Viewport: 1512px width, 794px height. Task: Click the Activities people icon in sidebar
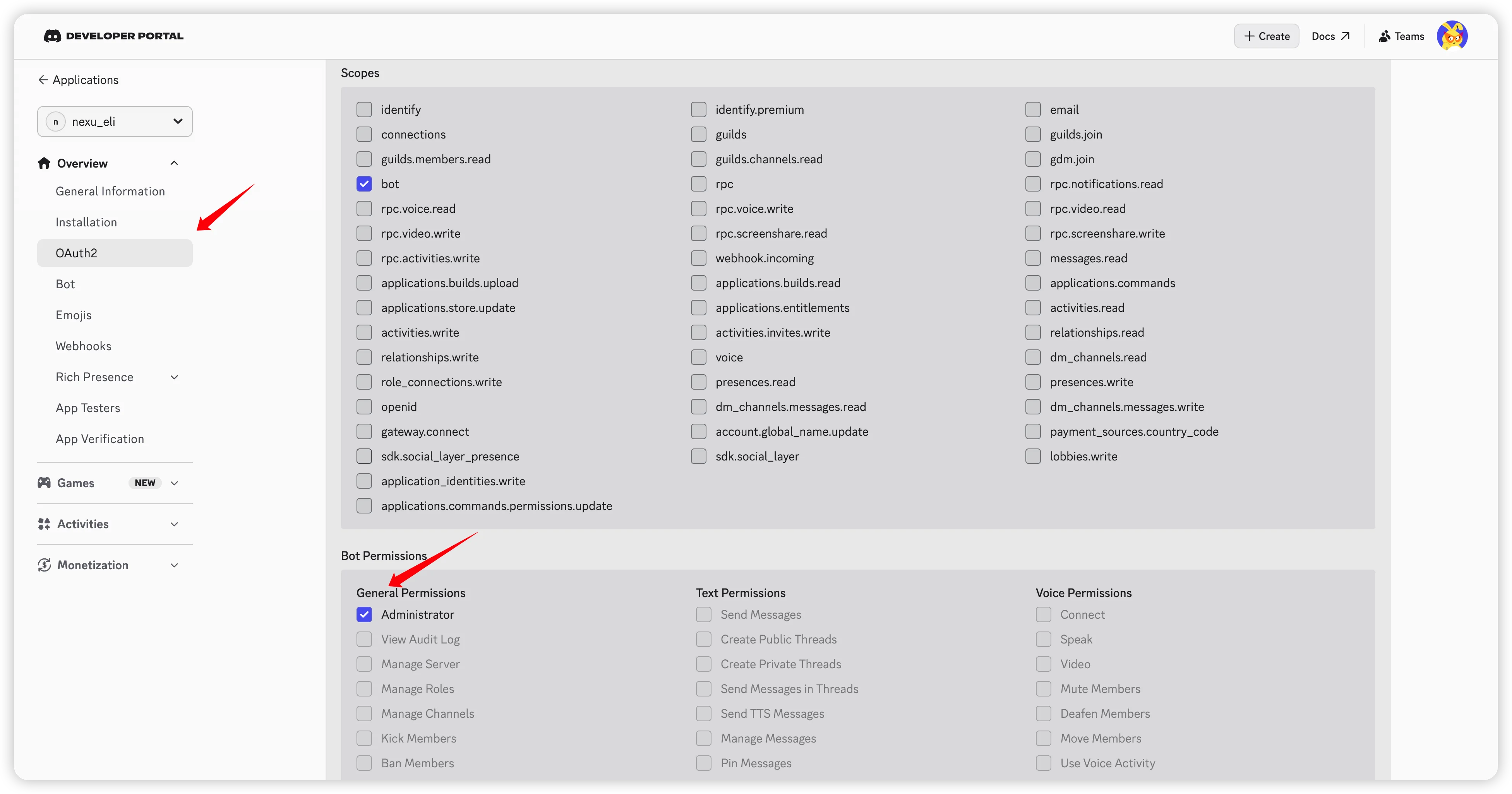point(44,524)
